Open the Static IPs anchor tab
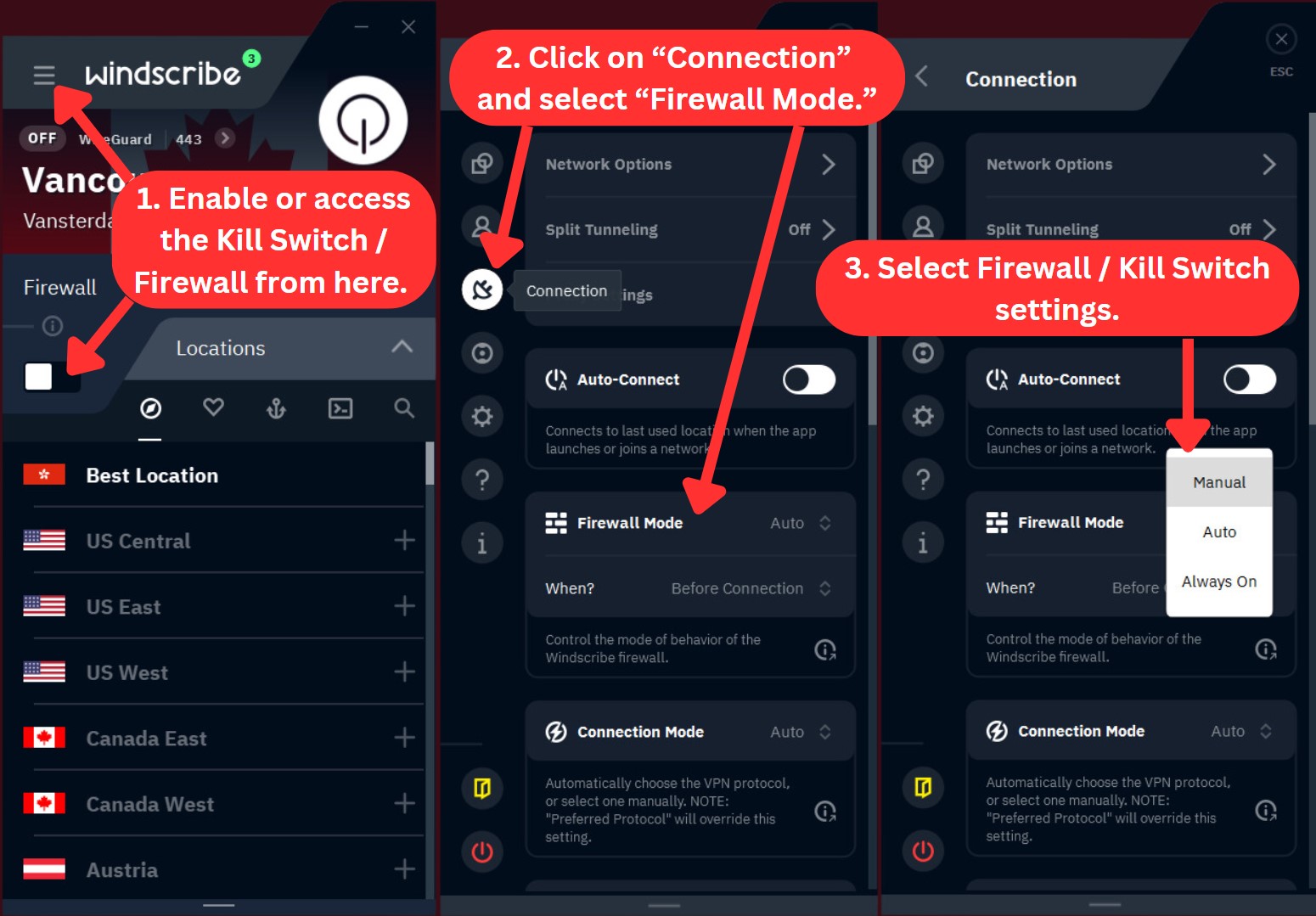1316x916 pixels. point(276,408)
